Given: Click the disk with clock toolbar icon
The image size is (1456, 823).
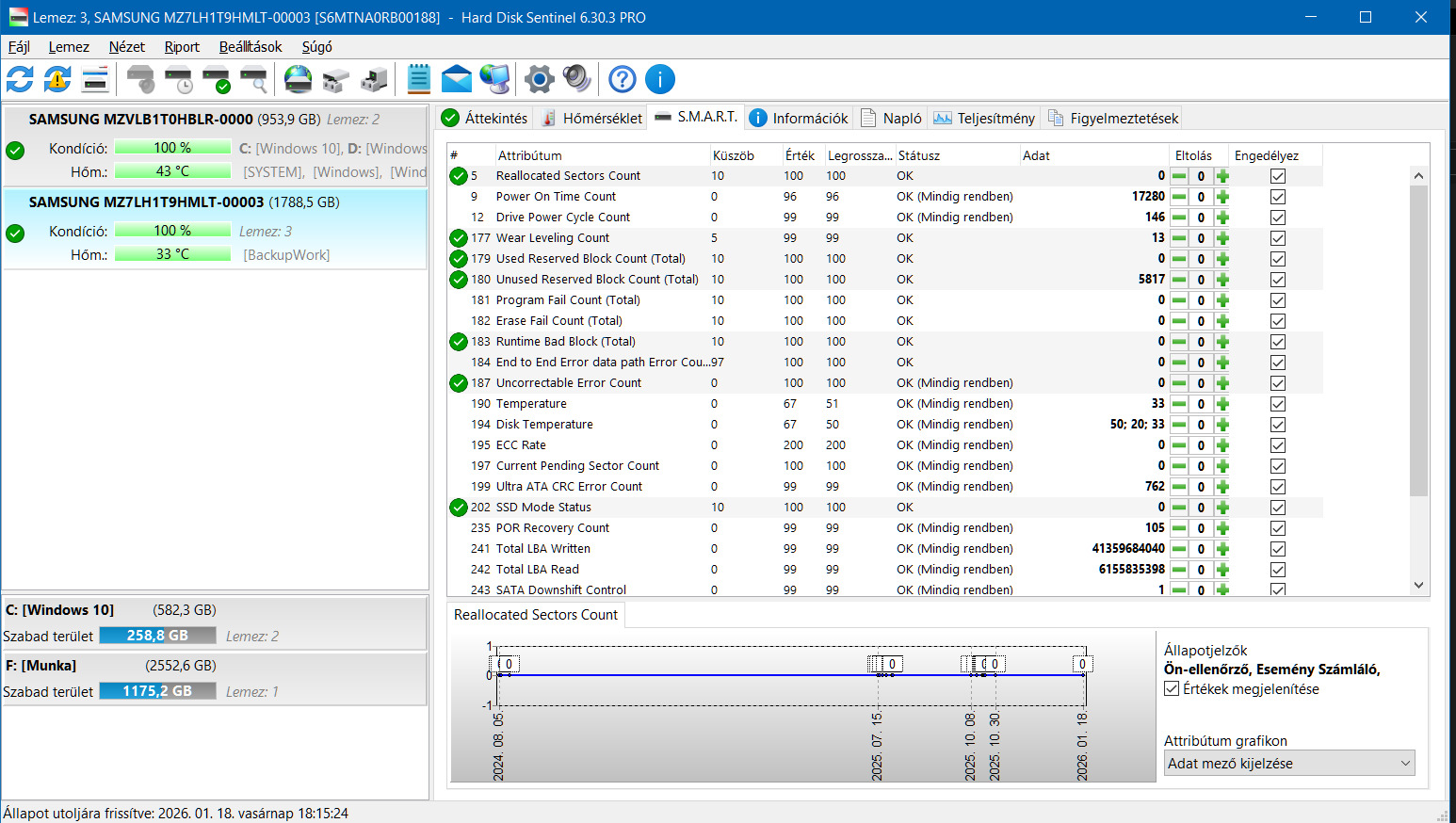Looking at the screenshot, I should (178, 79).
